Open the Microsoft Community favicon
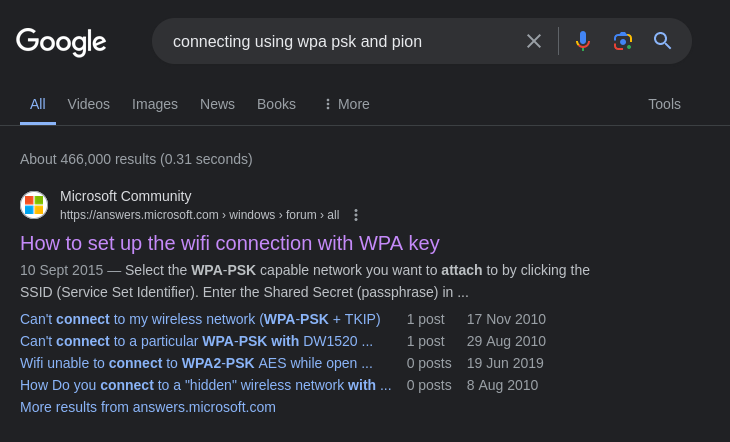 34,205
